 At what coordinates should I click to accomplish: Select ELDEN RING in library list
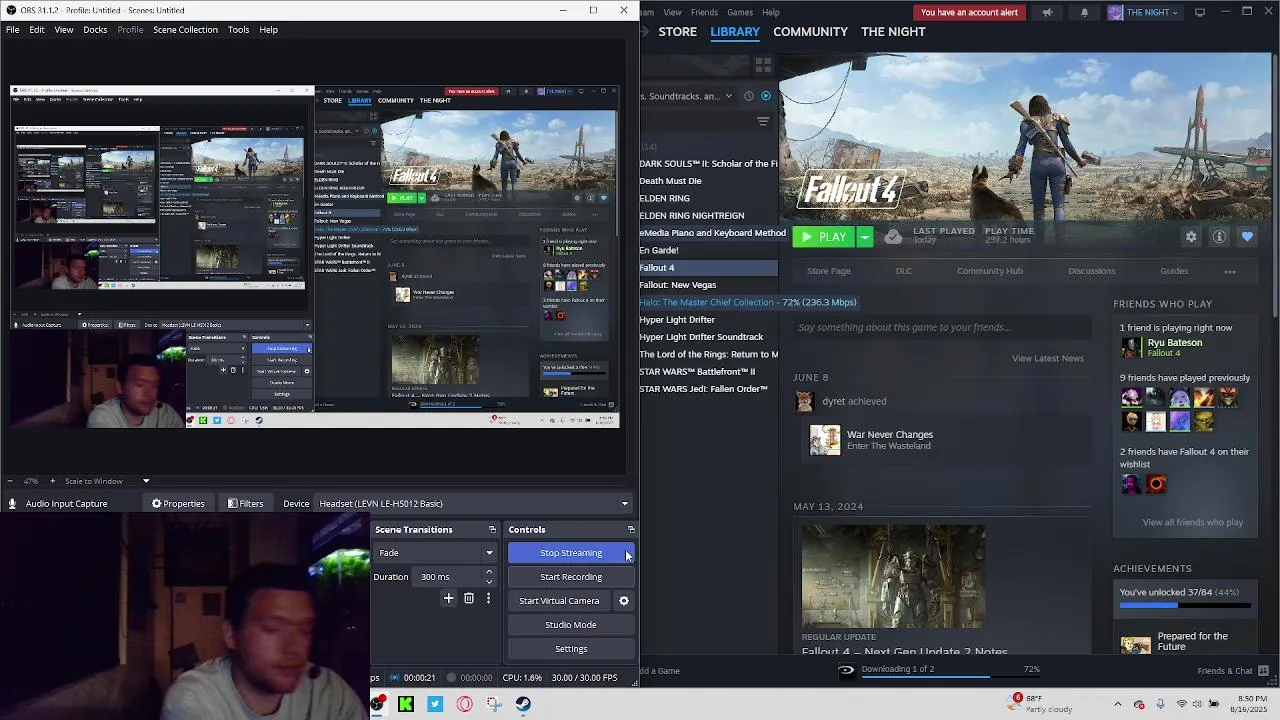point(664,198)
